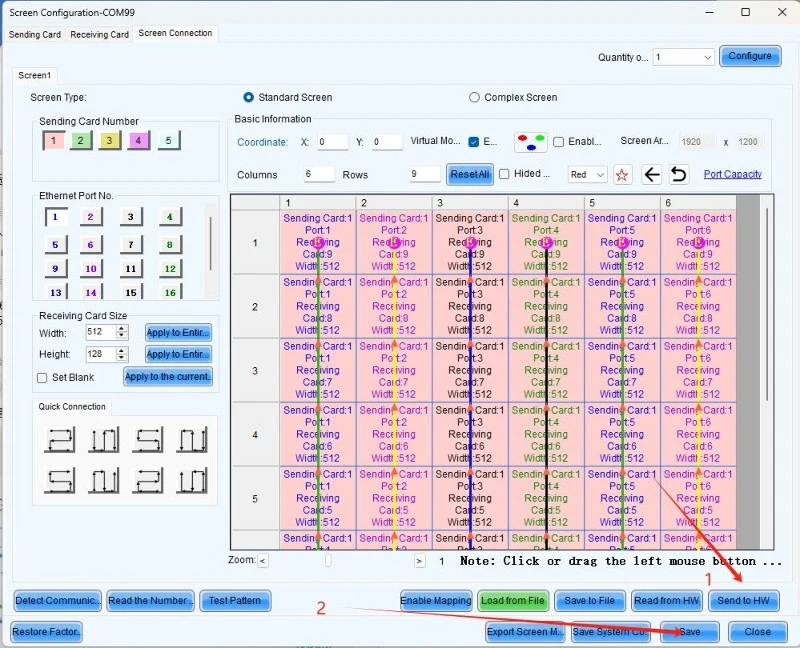Select the fourth Quick Connection pattern in the top row
Viewport: 800px width, 648px height.
(x=192, y=440)
